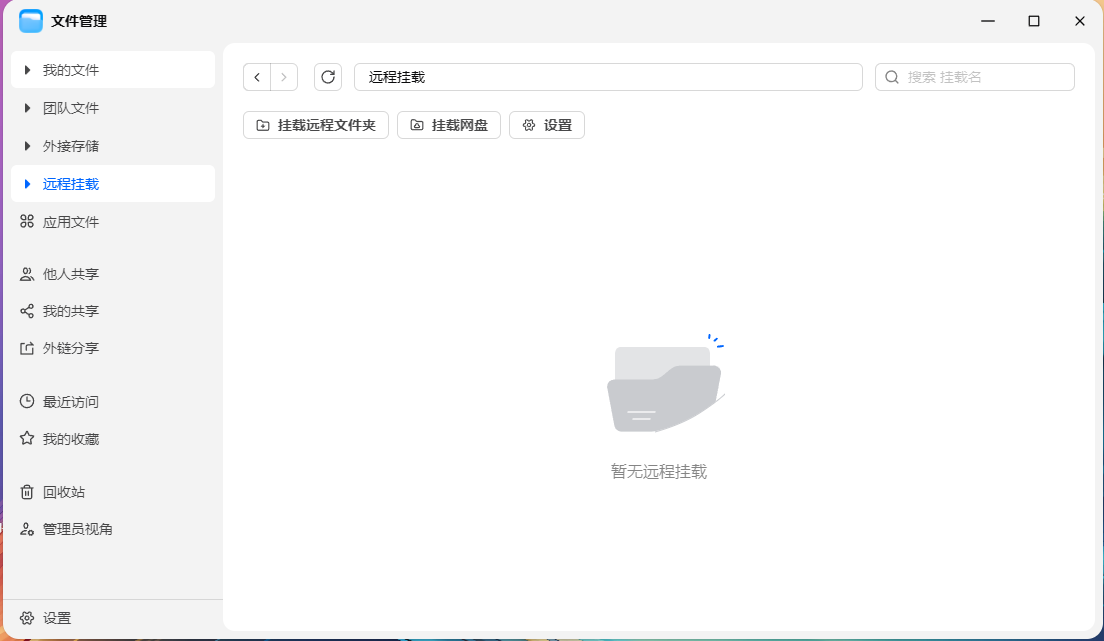Click the 文件管理 app logo
1104x641 pixels.
click(31, 21)
